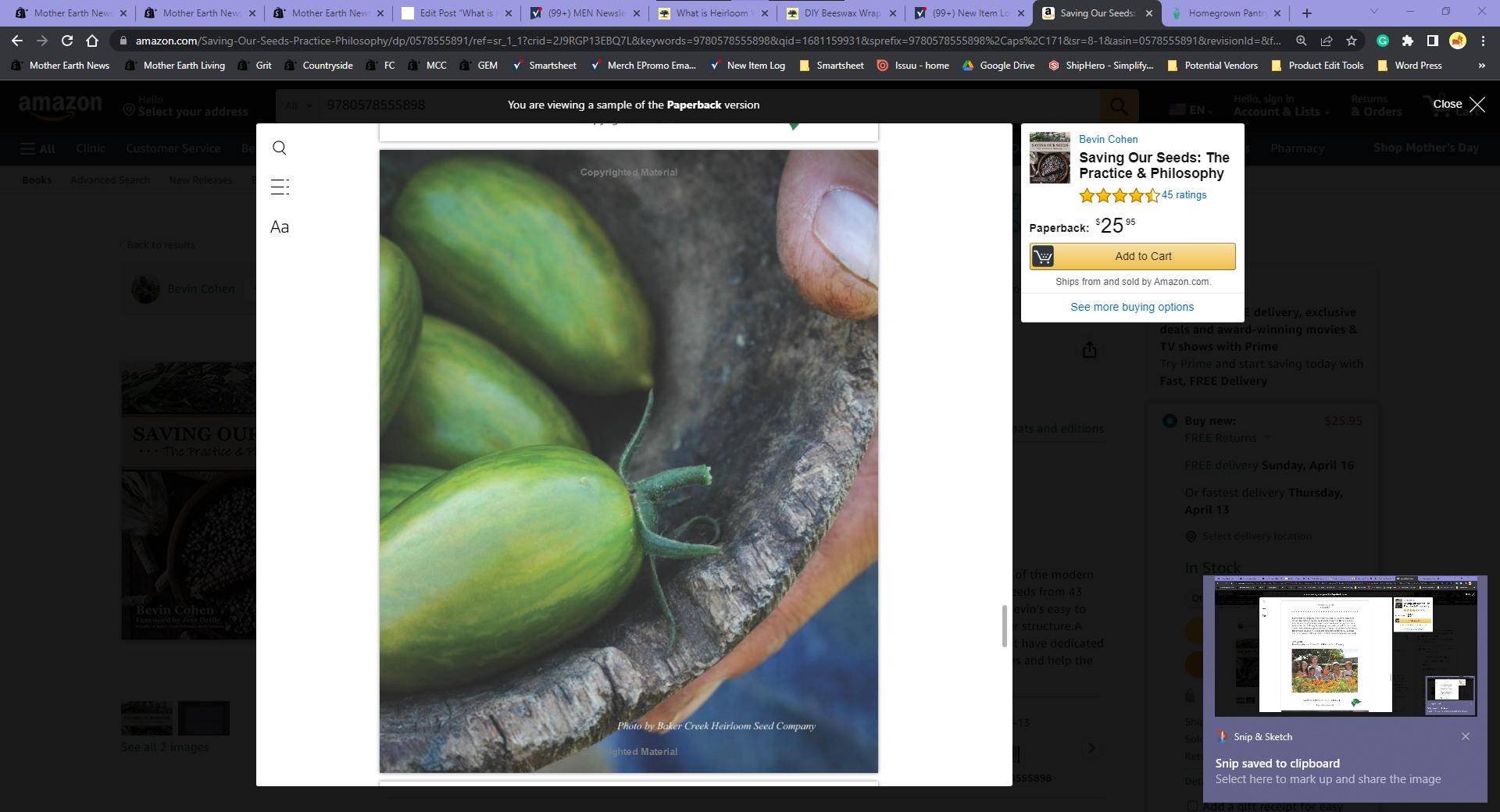Open the ShipHero bookmark

[x=1100, y=66]
